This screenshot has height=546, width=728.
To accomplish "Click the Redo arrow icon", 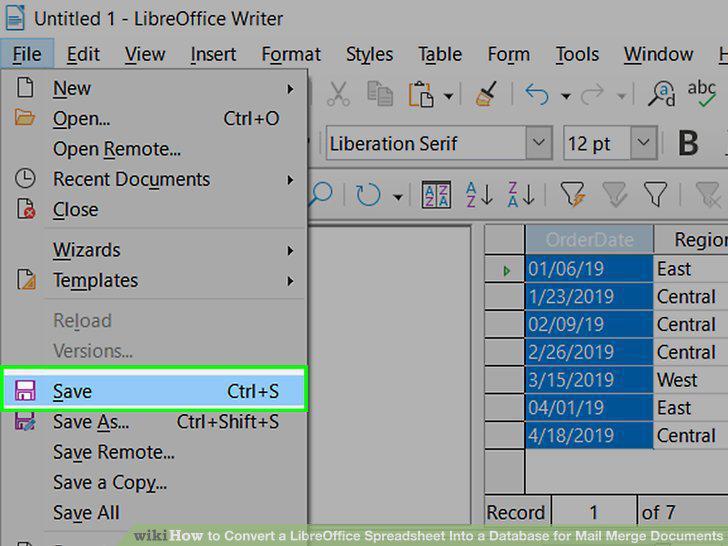I will (592, 95).
